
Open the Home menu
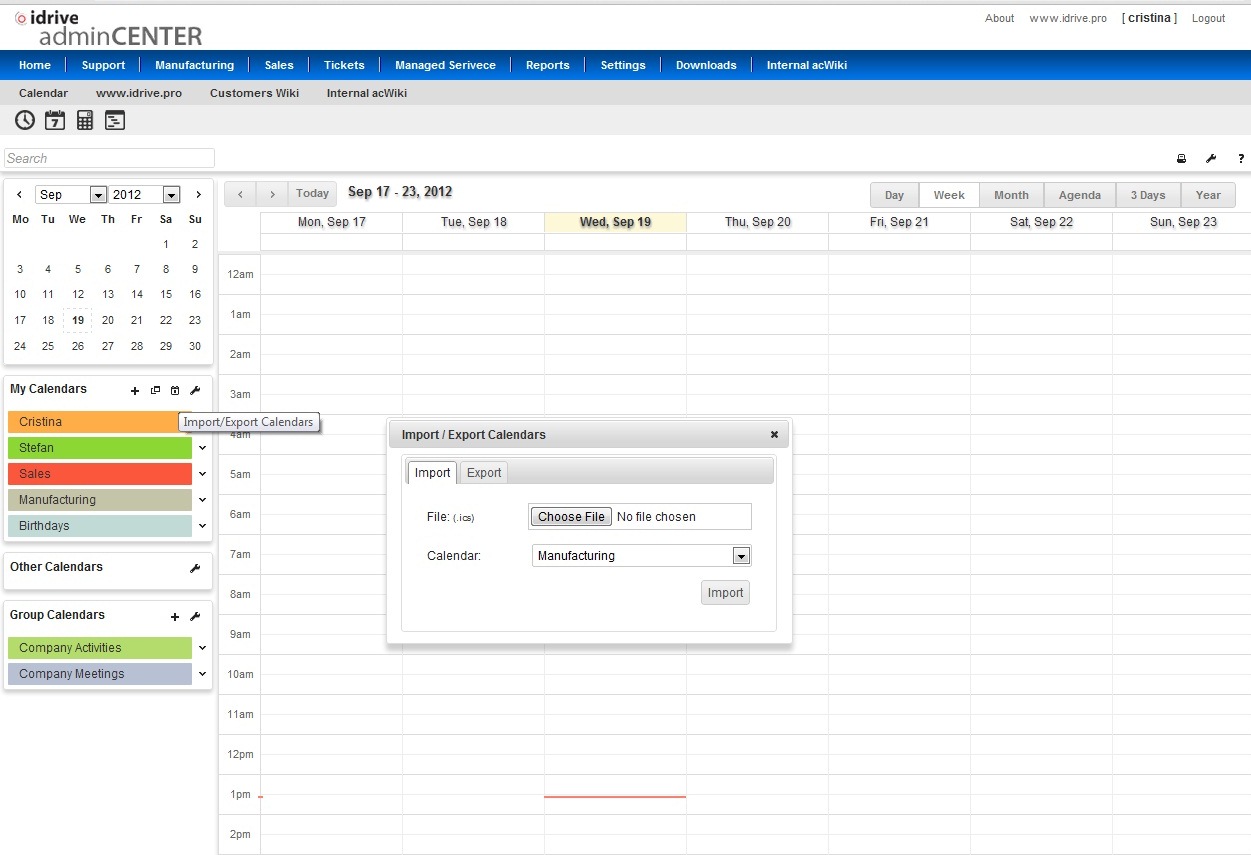tap(35, 65)
